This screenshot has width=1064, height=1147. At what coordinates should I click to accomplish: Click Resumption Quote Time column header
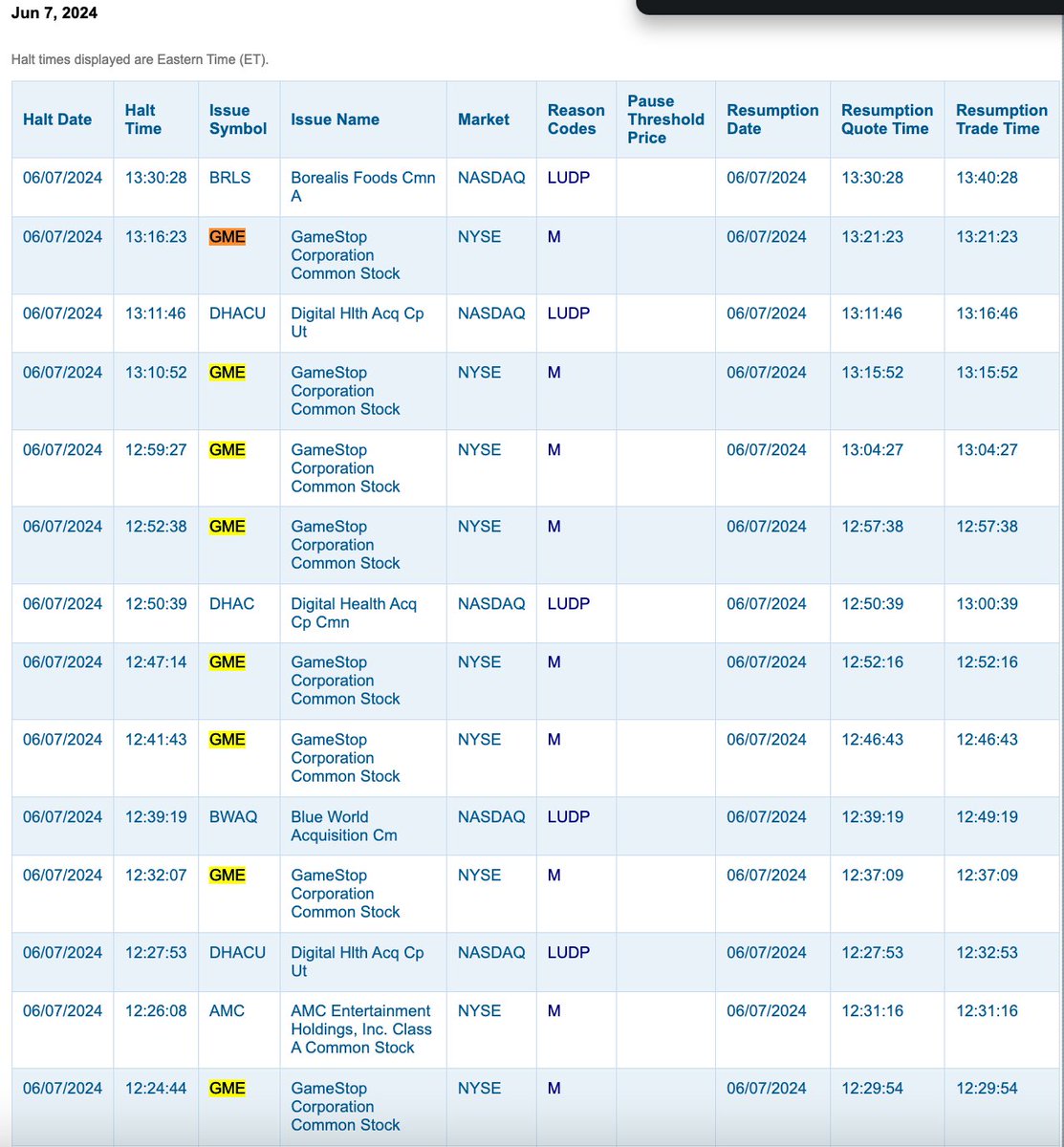click(887, 119)
